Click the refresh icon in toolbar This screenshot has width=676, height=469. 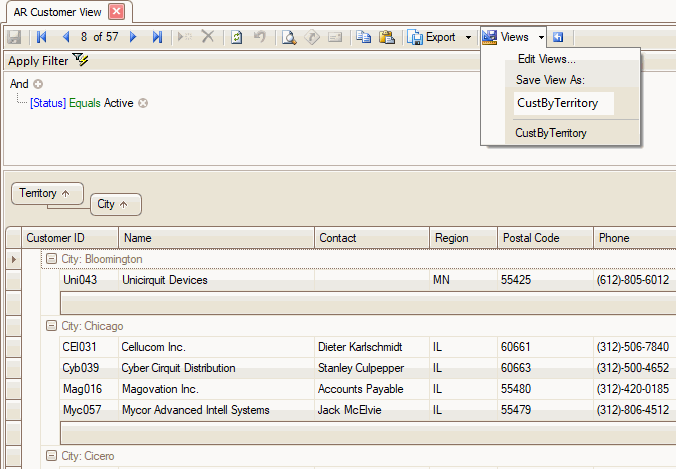tap(237, 37)
